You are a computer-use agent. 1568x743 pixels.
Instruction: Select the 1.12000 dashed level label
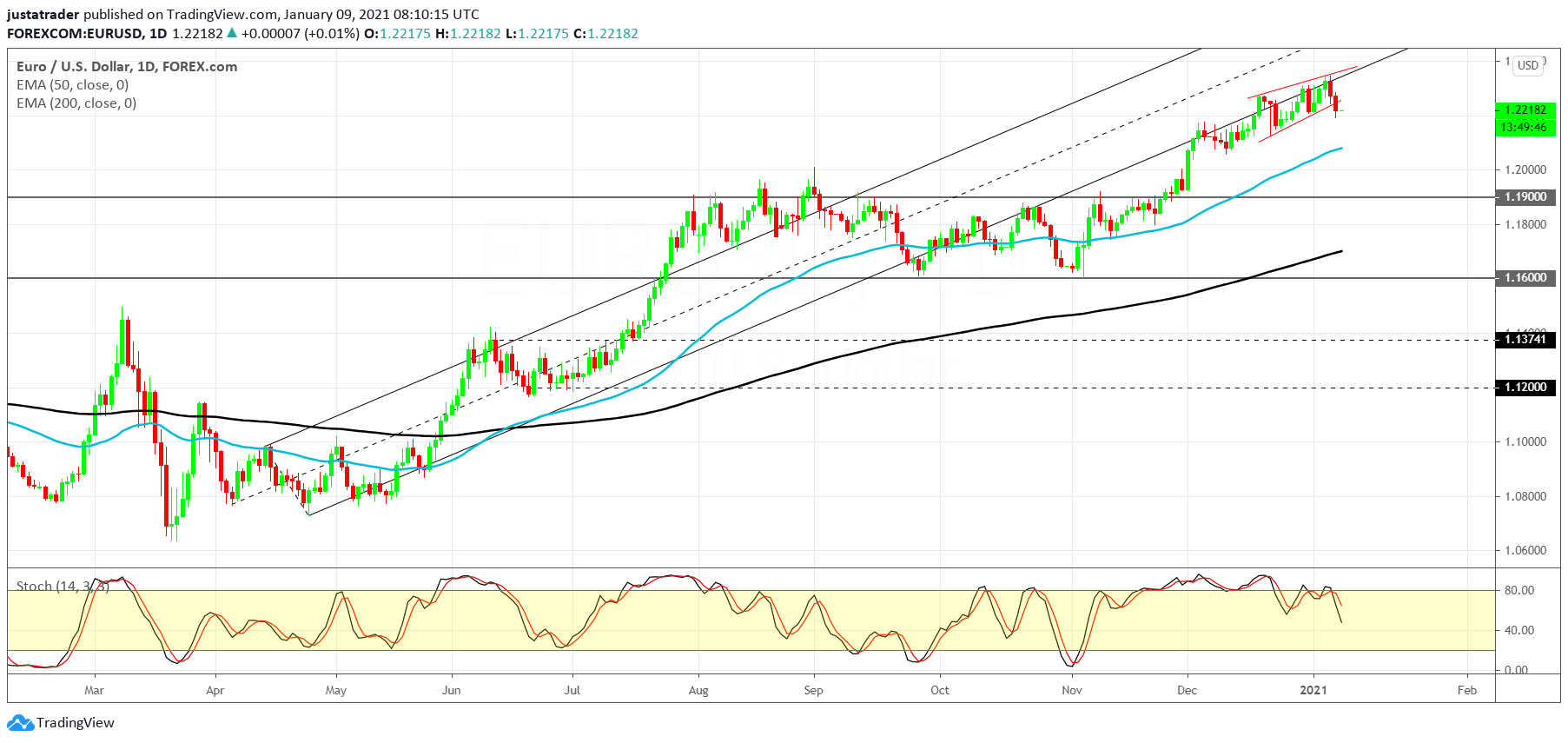pos(1525,388)
